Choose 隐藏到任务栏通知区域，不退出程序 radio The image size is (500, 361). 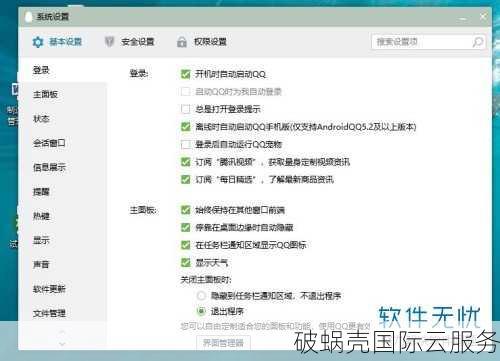tap(201, 296)
